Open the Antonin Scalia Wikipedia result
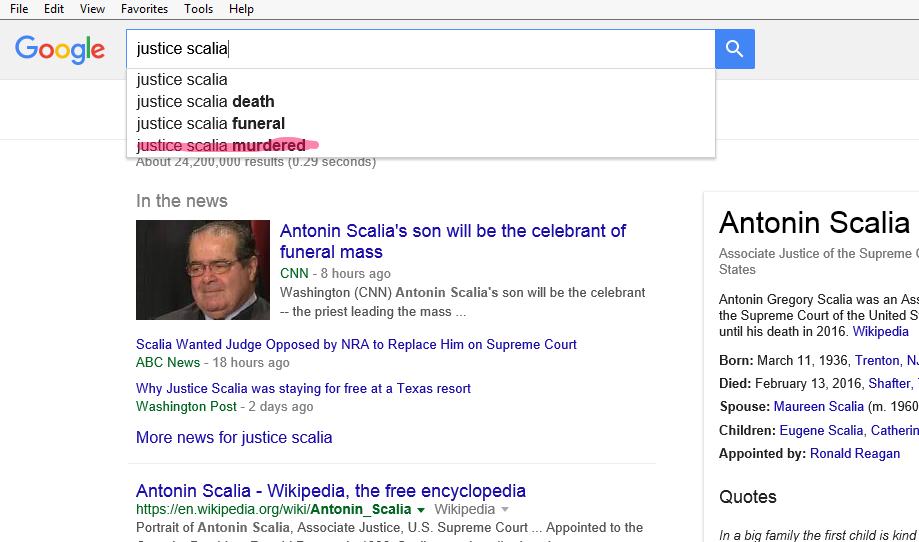Image resolution: width=919 pixels, height=542 pixels. pyautogui.click(x=330, y=491)
